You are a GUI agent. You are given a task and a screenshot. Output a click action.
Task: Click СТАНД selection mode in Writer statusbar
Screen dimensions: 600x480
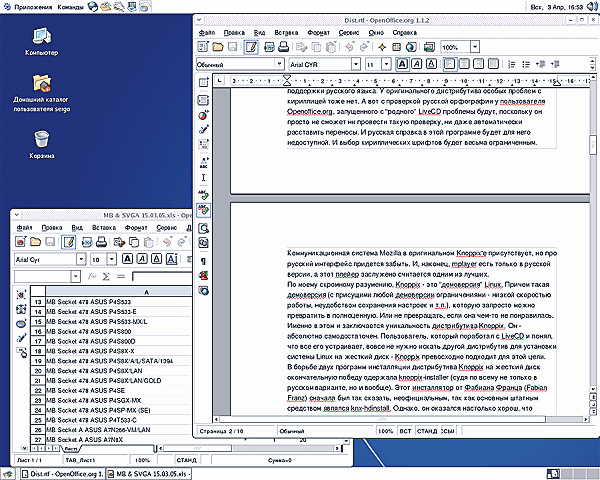pyautogui.click(x=427, y=431)
